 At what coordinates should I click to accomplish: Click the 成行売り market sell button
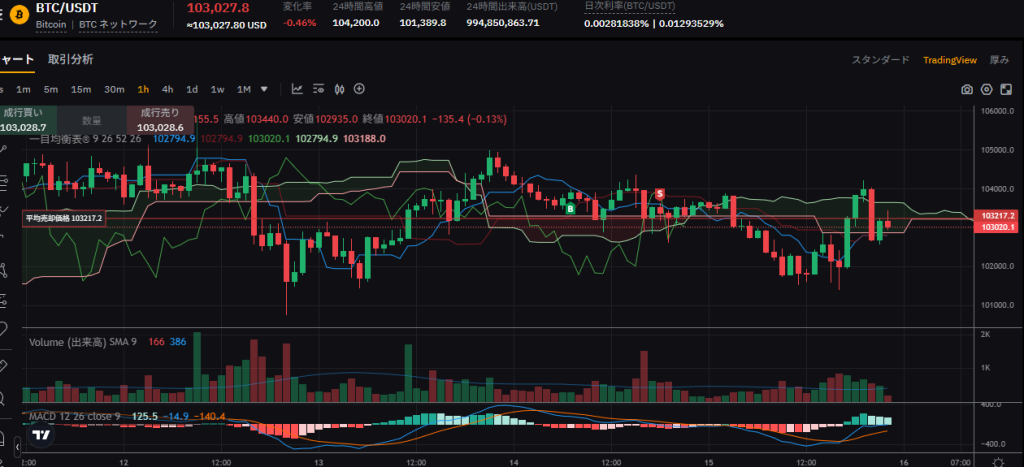coord(159,120)
